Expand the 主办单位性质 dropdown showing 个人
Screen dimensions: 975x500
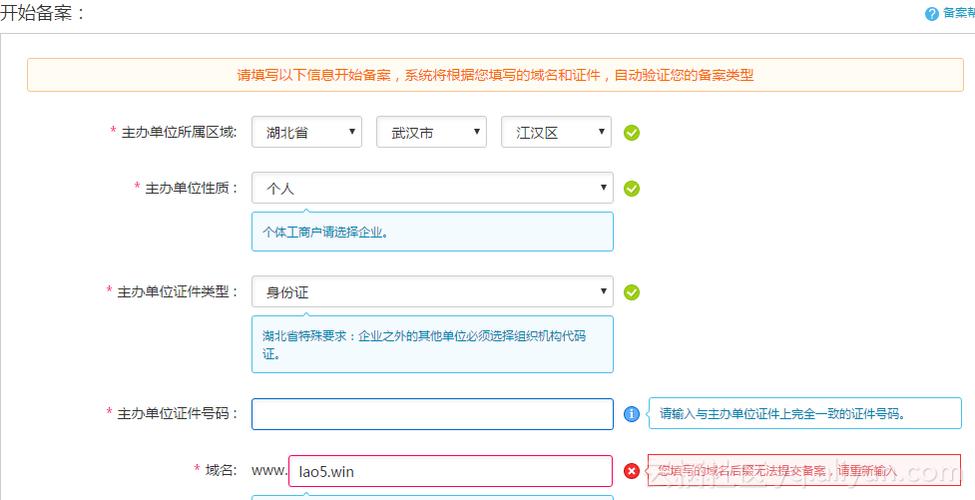point(432,188)
